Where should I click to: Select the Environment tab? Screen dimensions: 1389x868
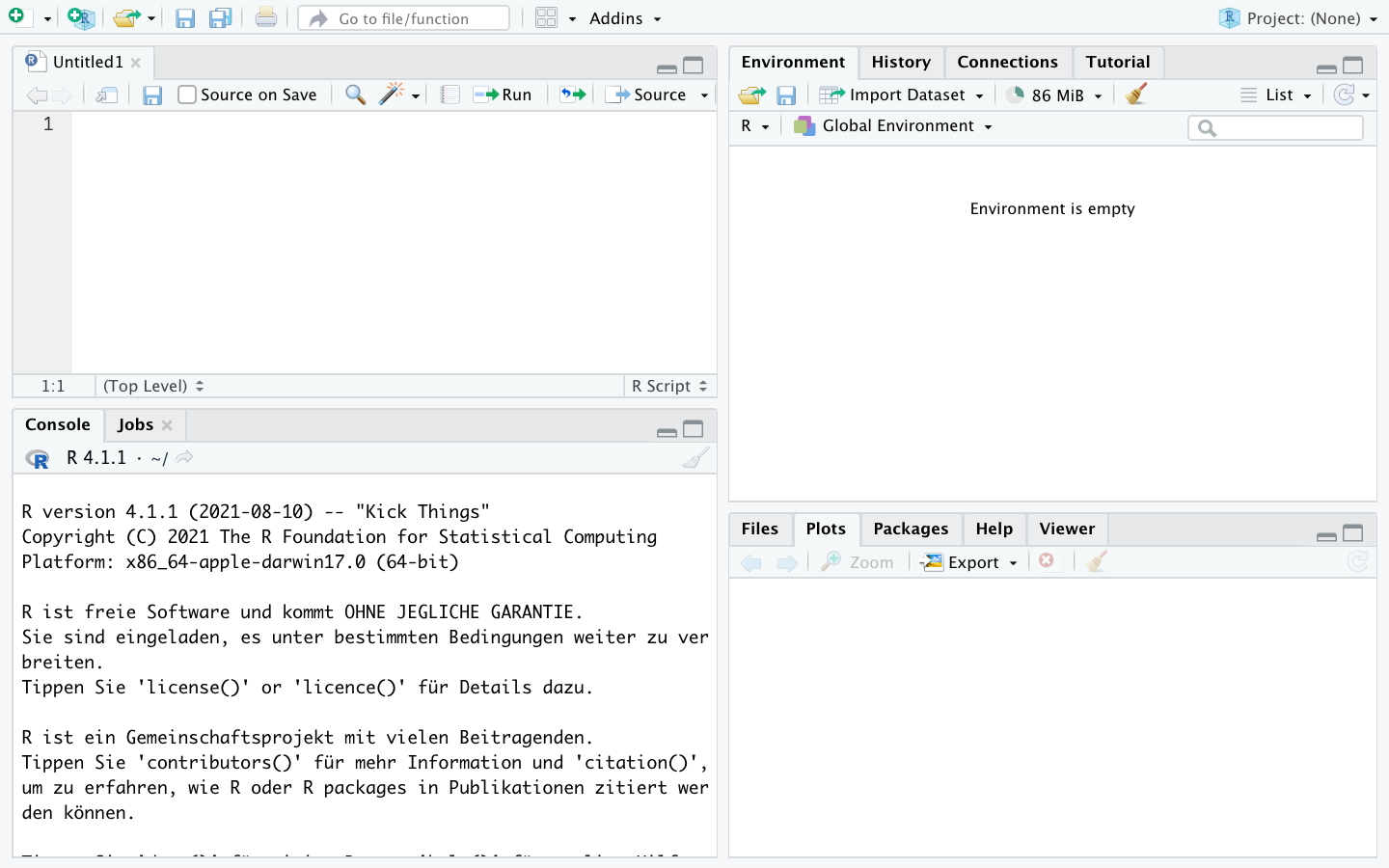click(793, 62)
